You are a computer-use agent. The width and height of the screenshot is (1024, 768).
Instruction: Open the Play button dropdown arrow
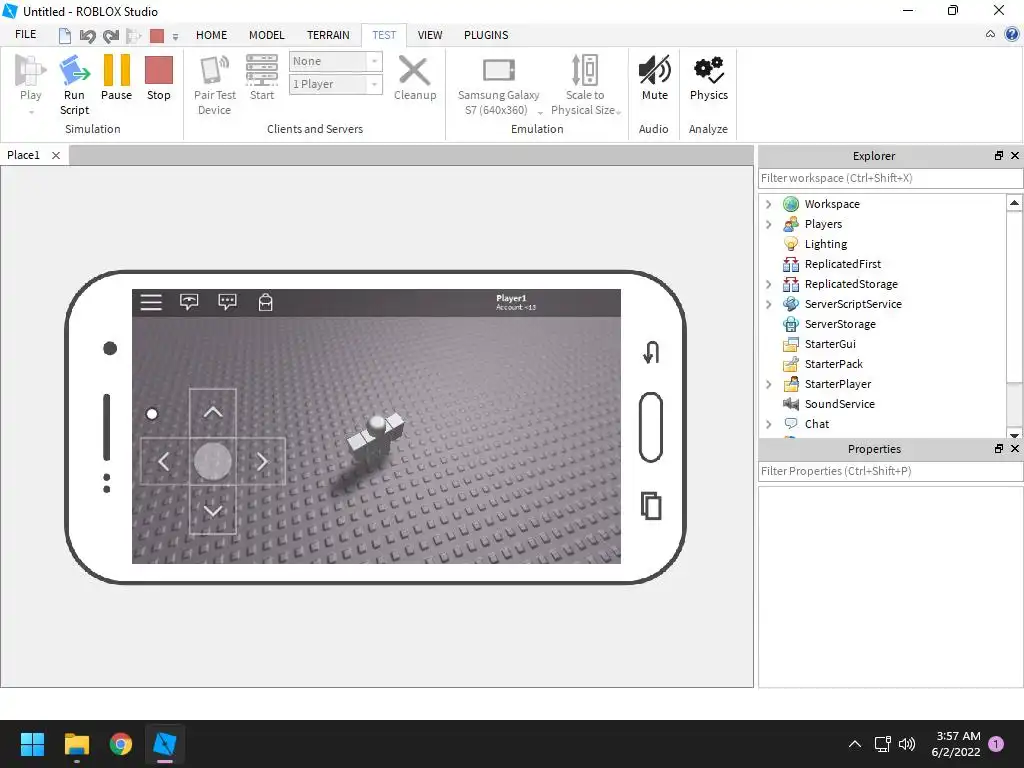click(31, 112)
